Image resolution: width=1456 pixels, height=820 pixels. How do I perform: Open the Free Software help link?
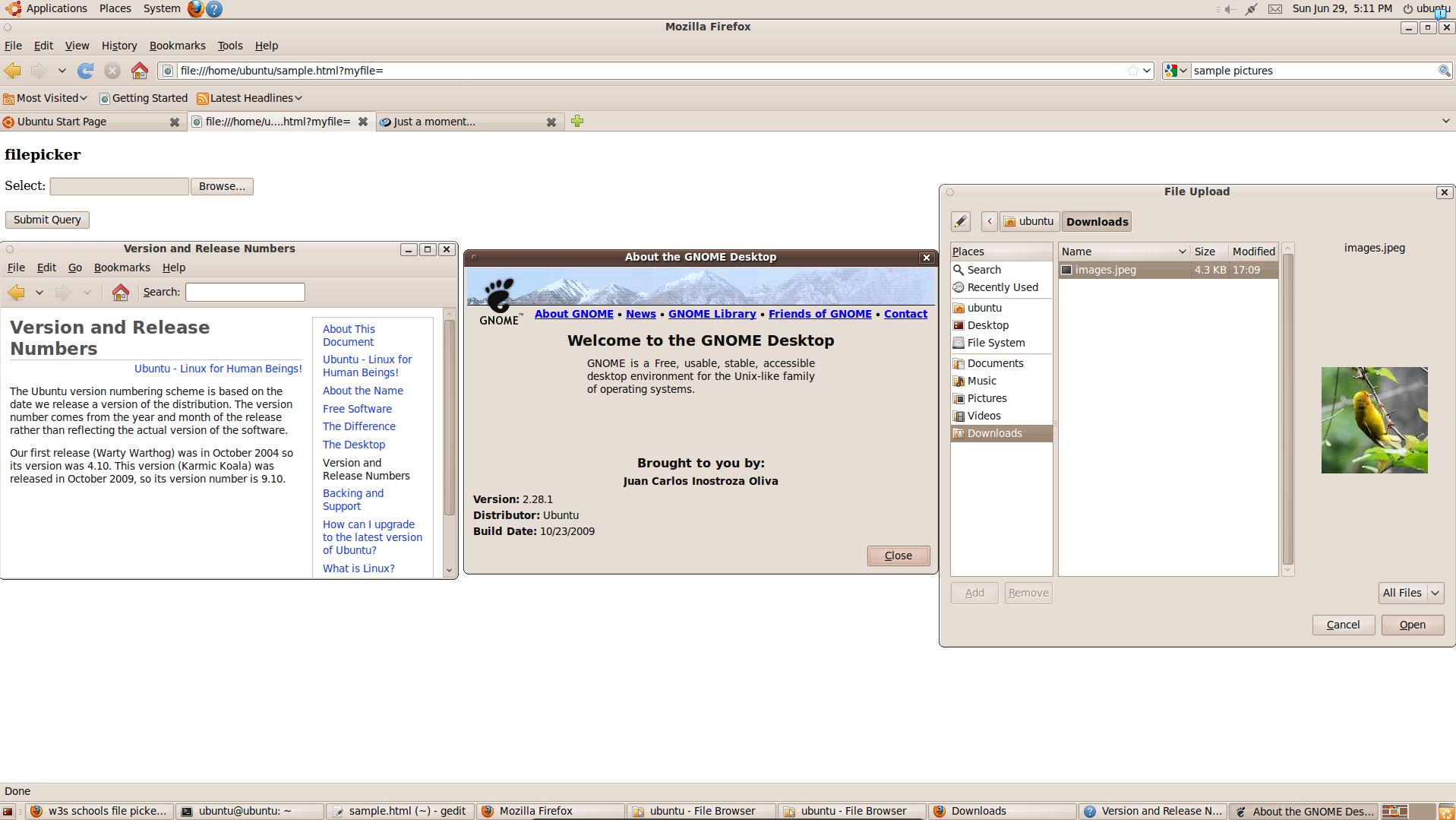[x=357, y=409]
